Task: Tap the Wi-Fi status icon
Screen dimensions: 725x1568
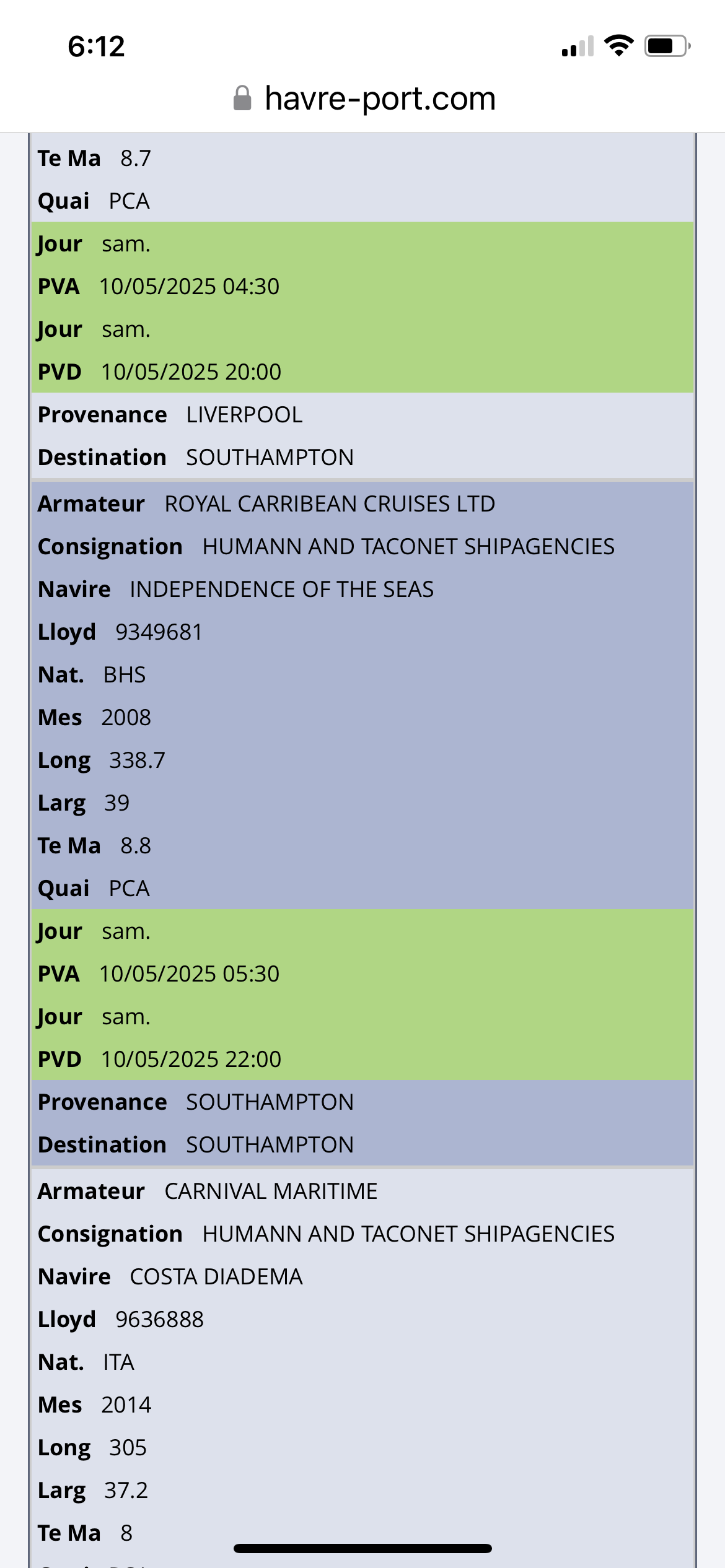Action: click(618, 46)
